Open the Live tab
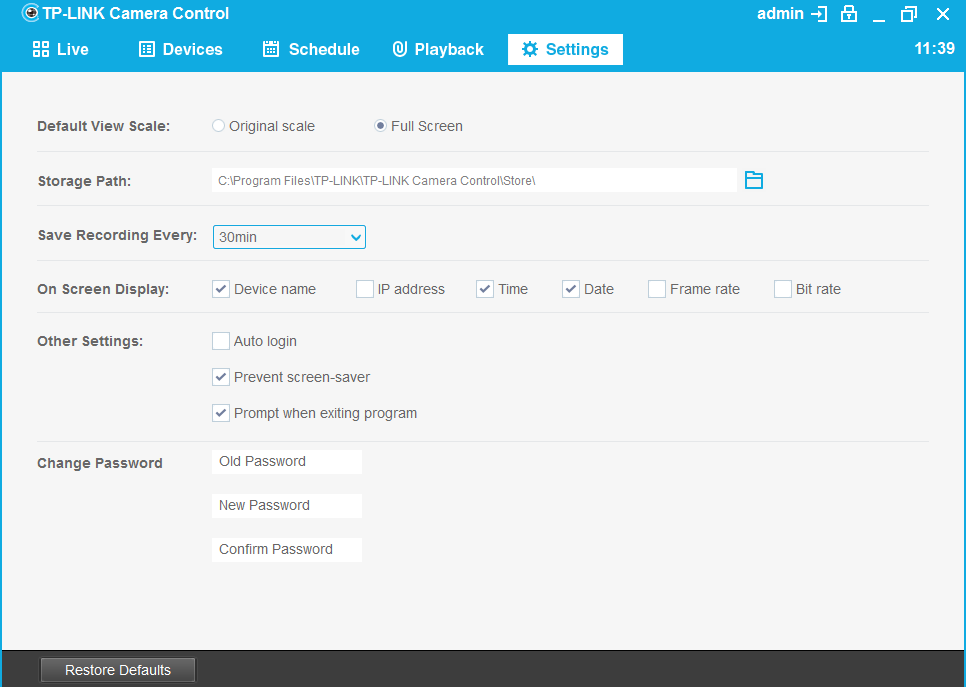Screen dimensions: 966x687 60,49
